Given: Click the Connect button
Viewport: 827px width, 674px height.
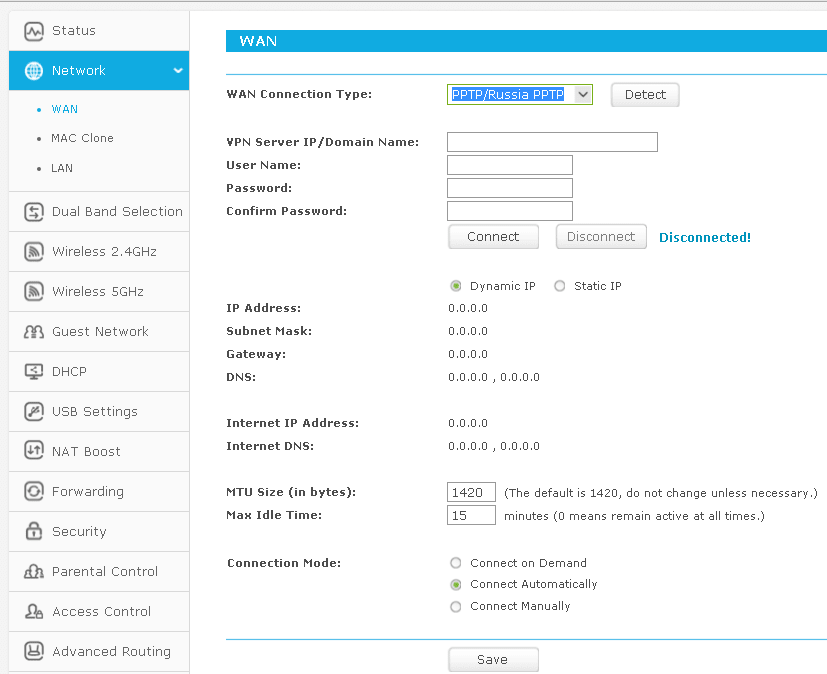Looking at the screenshot, I should click(x=493, y=237).
